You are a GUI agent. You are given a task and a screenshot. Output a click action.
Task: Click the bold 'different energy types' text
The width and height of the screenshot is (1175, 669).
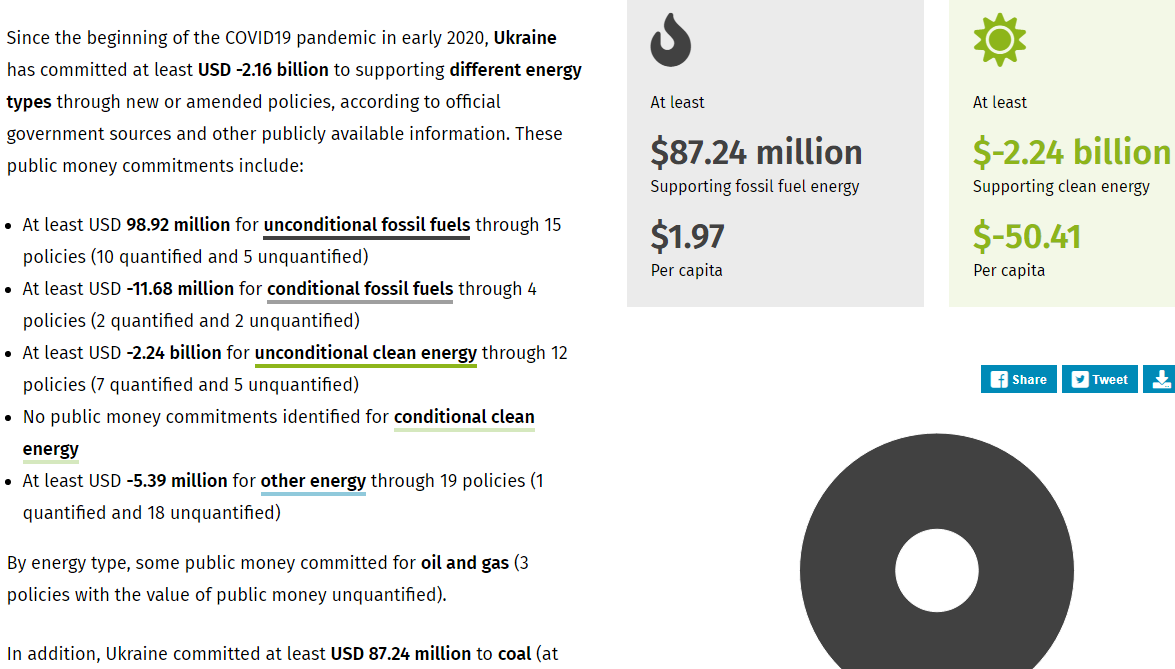[515, 70]
